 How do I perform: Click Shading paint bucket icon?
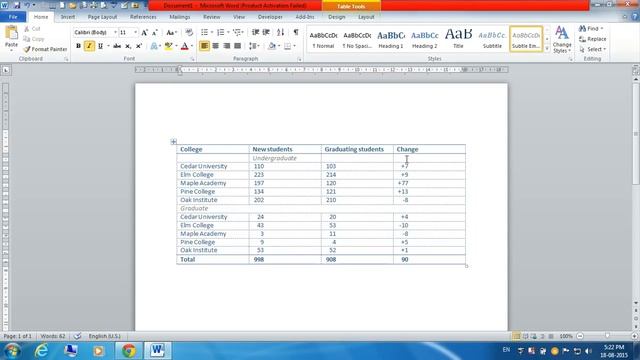click(x=272, y=46)
